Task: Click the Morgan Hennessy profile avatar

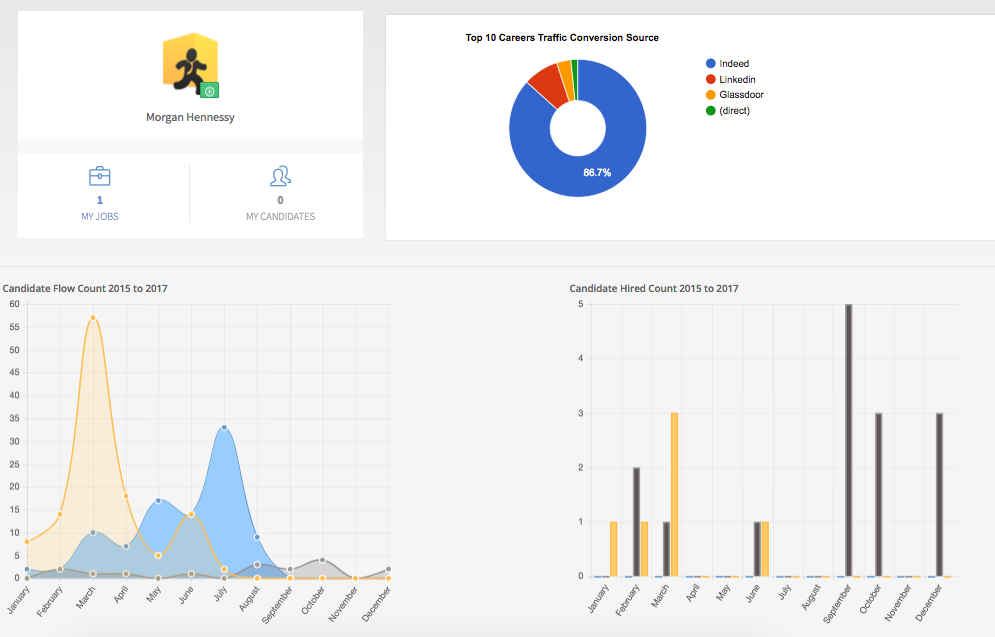Action: (x=189, y=62)
